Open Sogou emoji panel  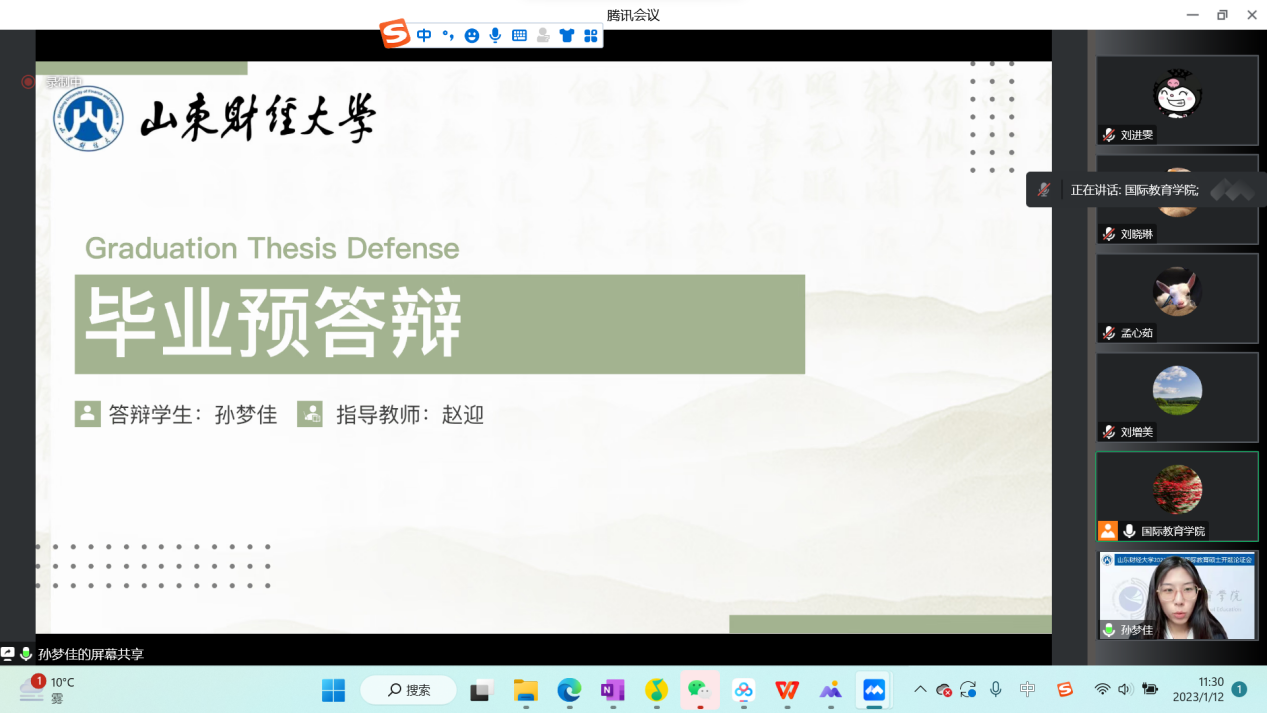tap(471, 36)
